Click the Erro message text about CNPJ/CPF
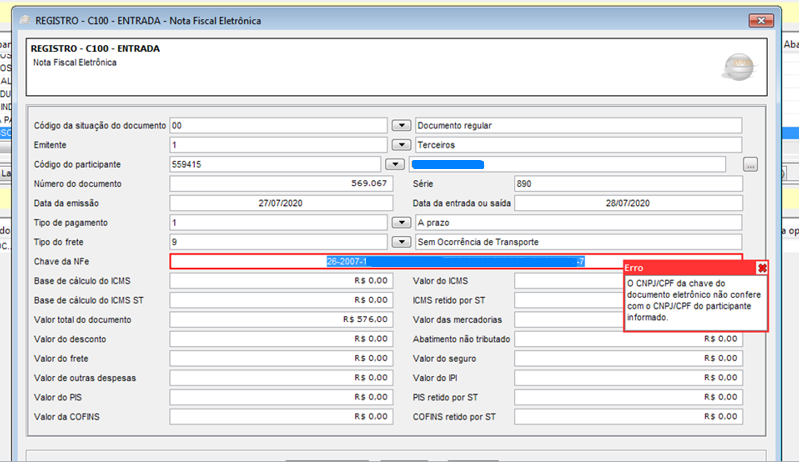799x467 pixels. pyautogui.click(x=694, y=300)
